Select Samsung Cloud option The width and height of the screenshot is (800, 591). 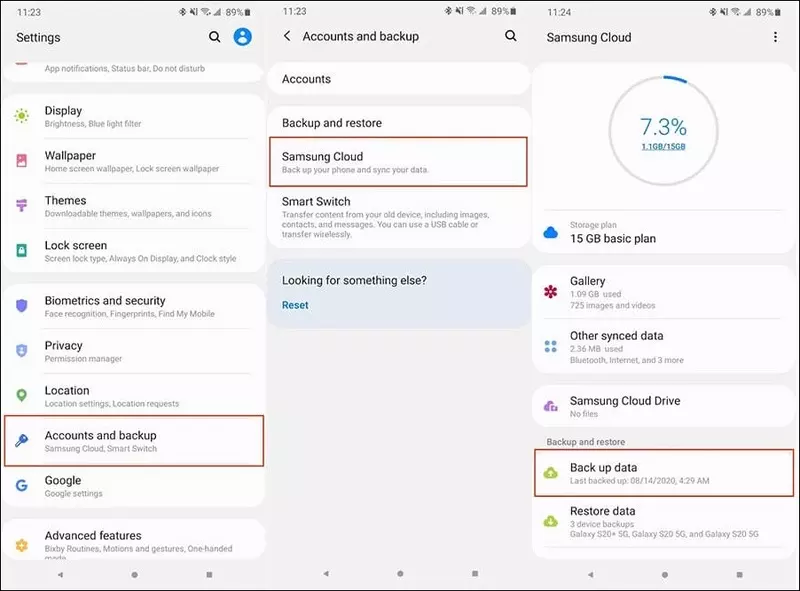398,162
